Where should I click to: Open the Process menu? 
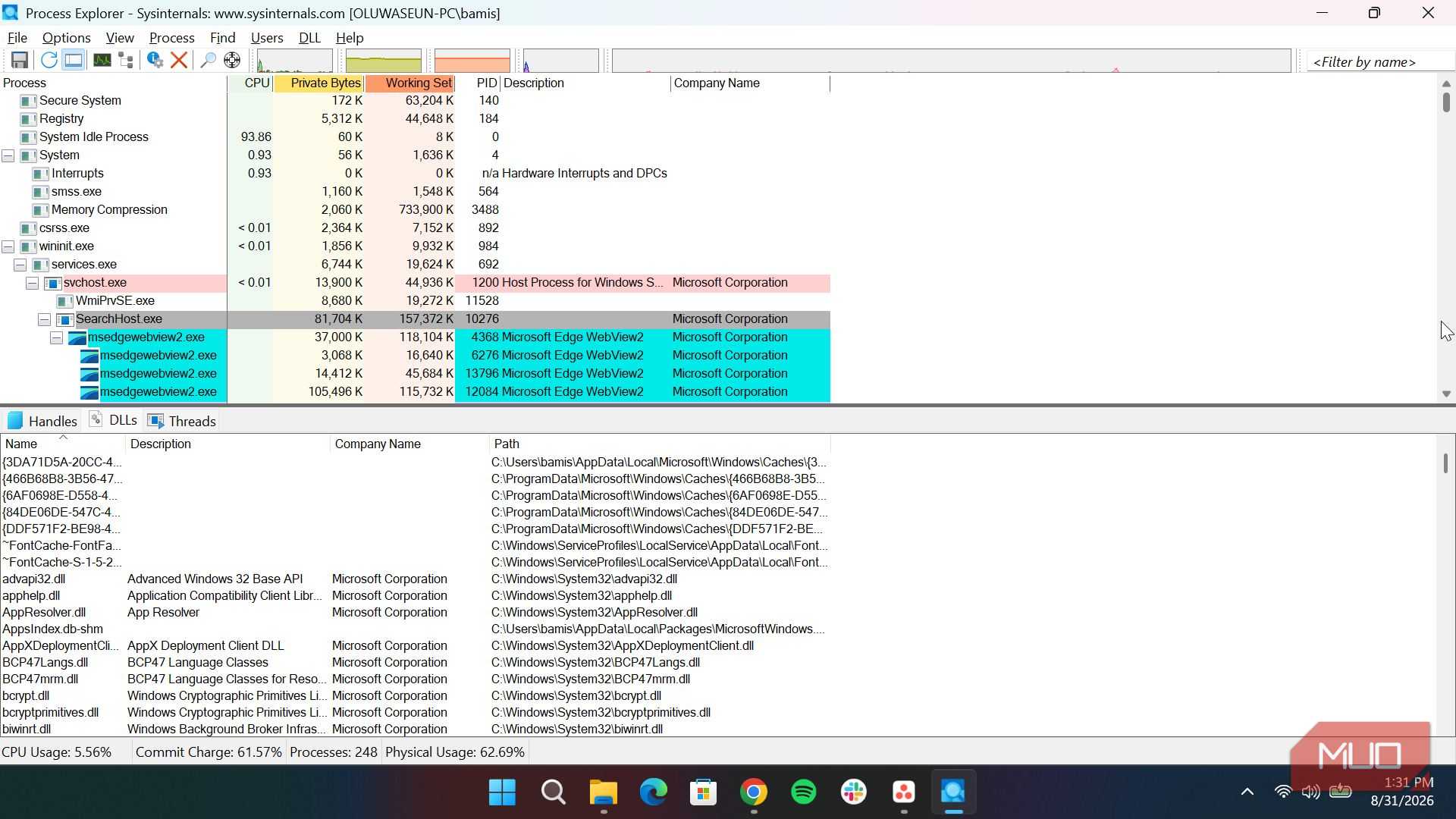point(172,38)
